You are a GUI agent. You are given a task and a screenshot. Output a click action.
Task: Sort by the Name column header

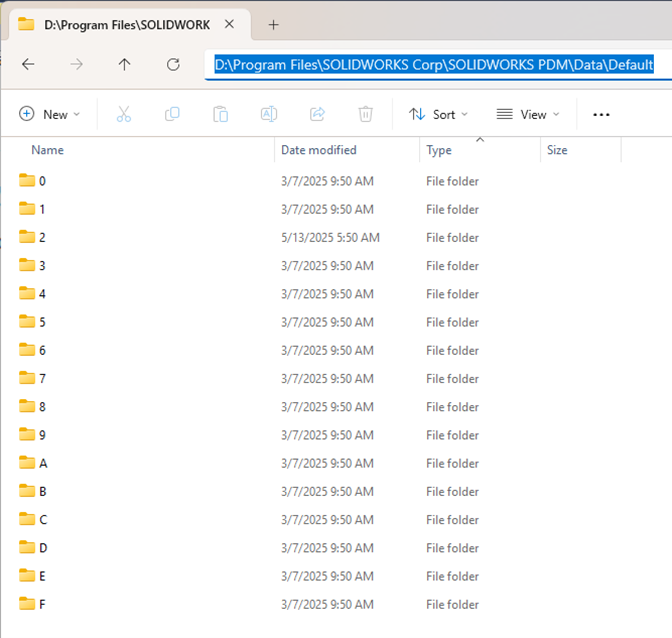click(47, 150)
